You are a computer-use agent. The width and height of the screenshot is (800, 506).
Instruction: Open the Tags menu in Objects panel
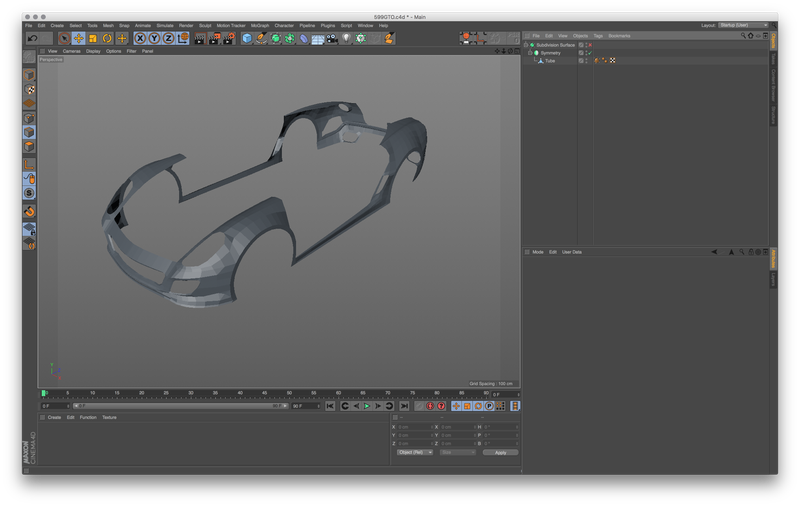point(598,36)
